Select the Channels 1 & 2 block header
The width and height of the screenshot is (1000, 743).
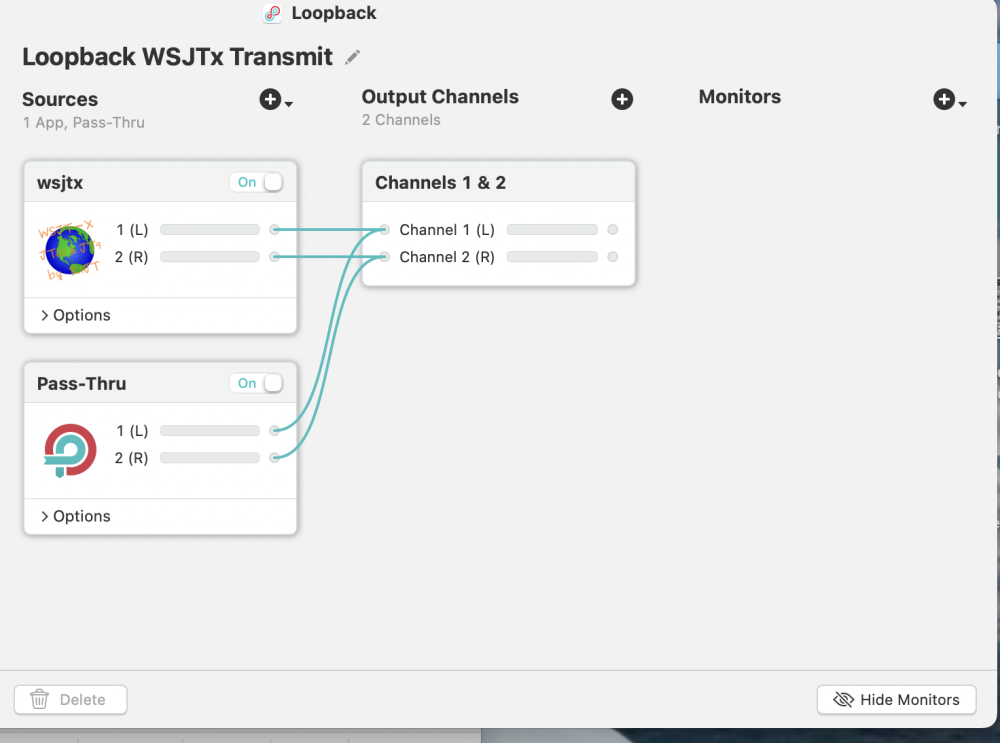click(499, 182)
